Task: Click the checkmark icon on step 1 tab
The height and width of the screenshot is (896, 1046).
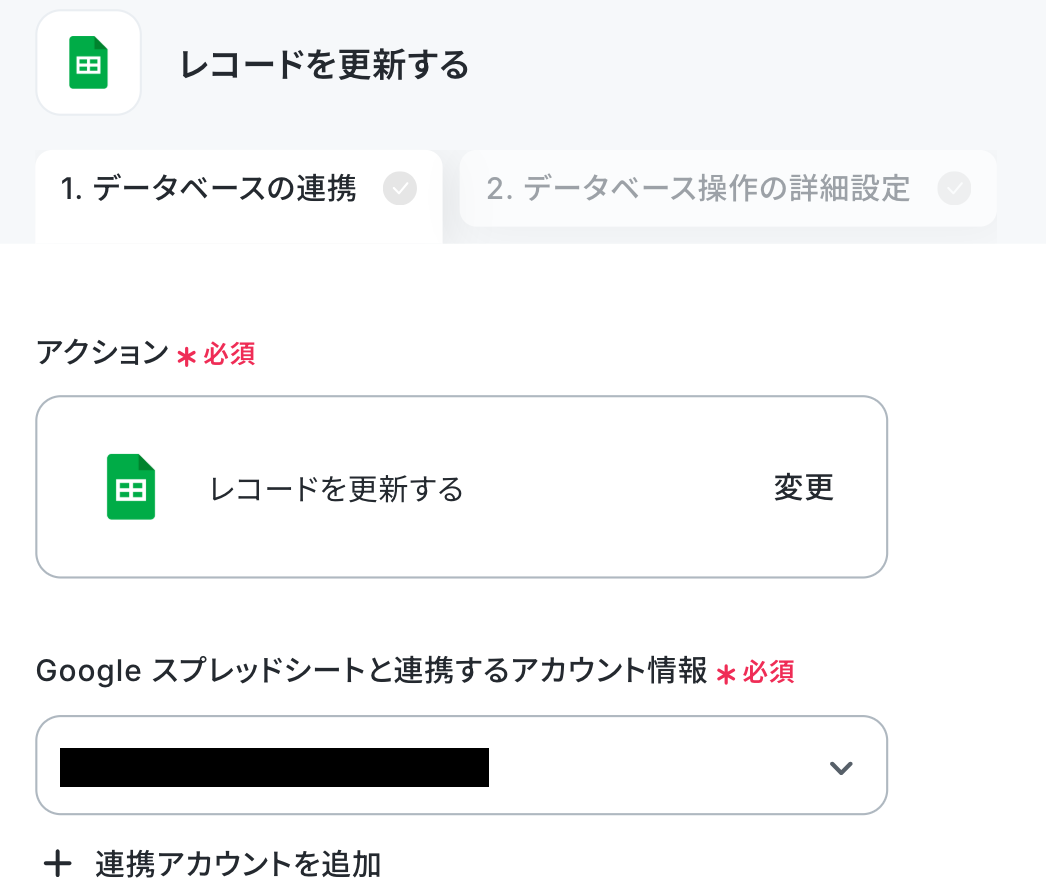Action: click(400, 188)
